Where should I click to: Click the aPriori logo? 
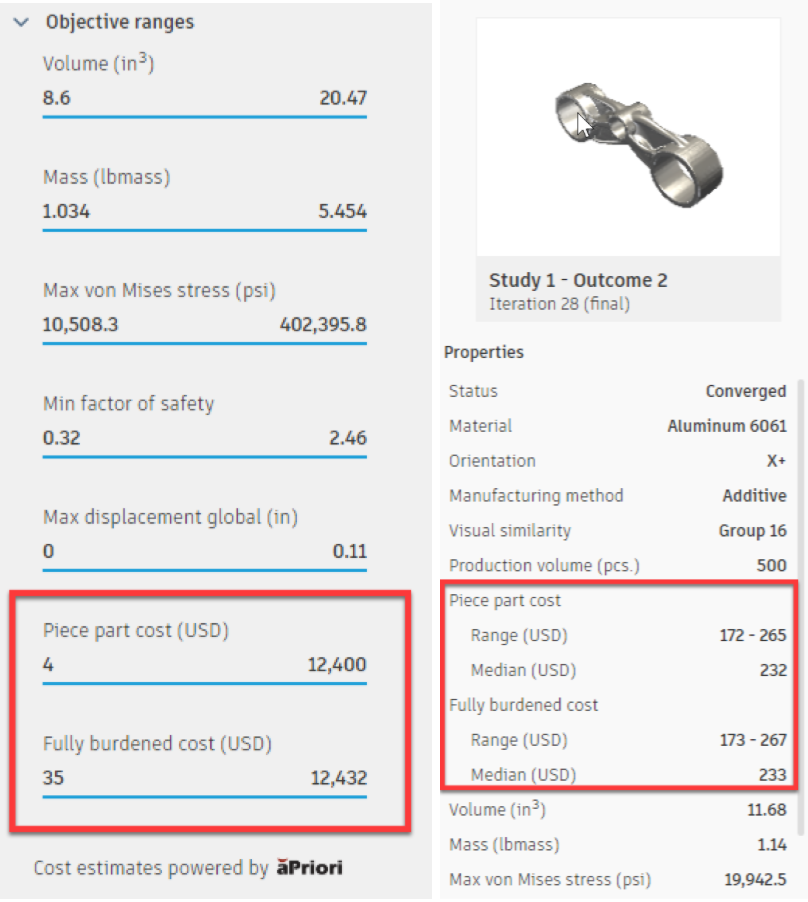[309, 867]
